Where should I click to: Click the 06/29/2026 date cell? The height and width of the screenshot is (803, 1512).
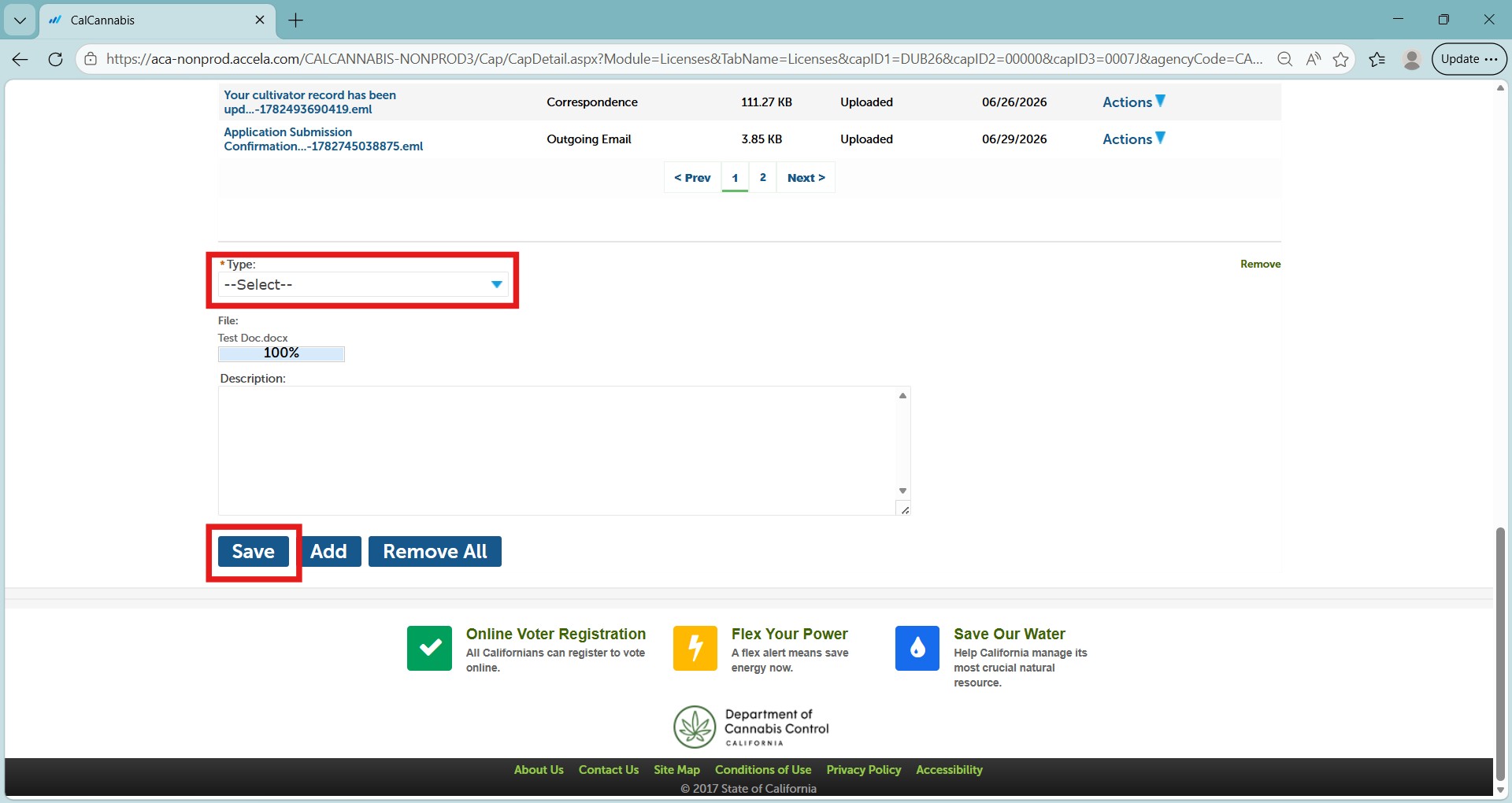click(1014, 139)
